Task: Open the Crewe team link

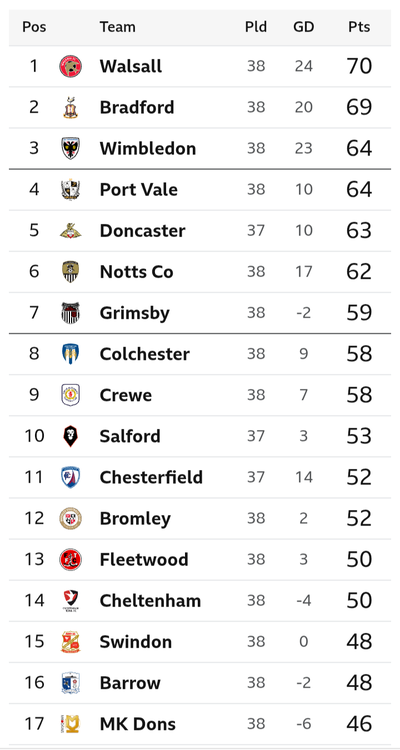Action: pos(126,396)
